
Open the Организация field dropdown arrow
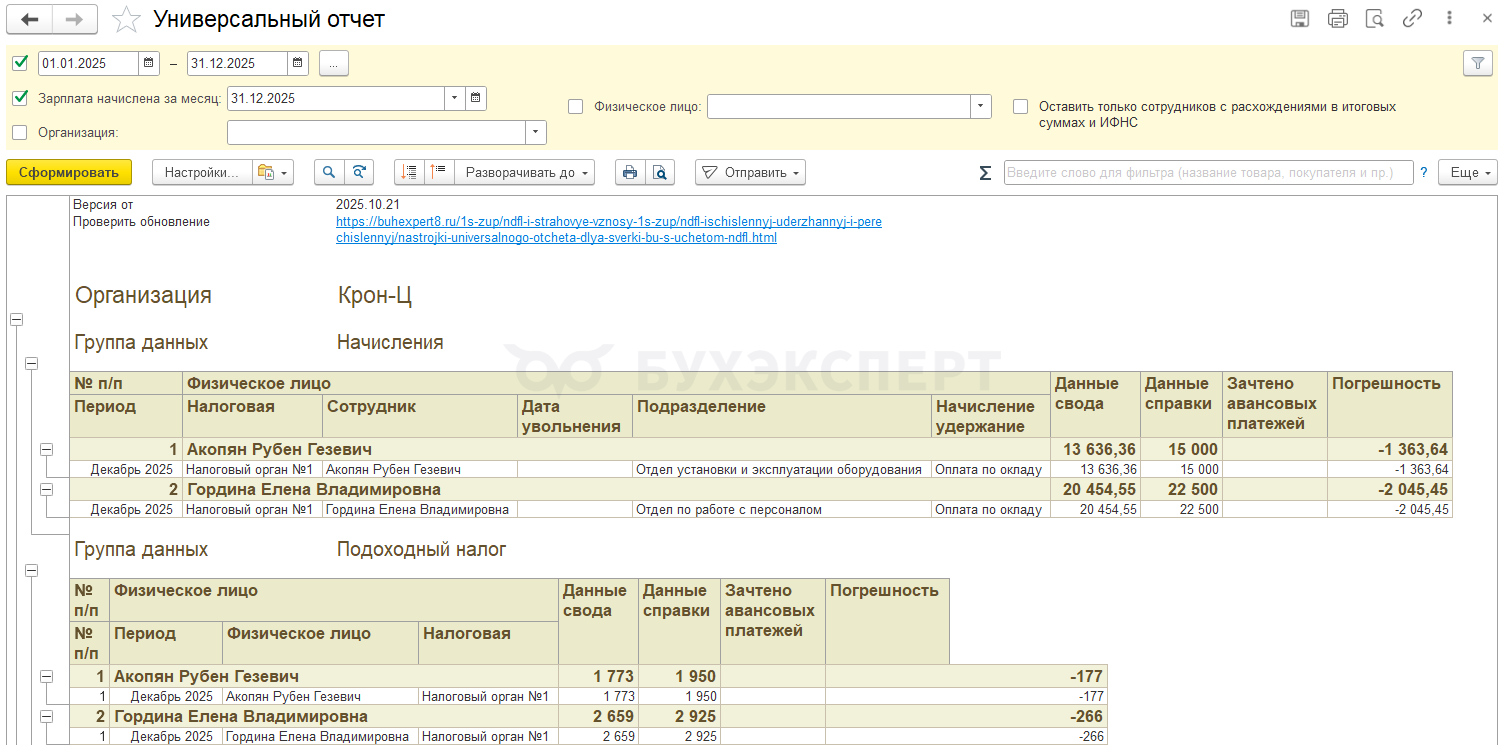[537, 132]
